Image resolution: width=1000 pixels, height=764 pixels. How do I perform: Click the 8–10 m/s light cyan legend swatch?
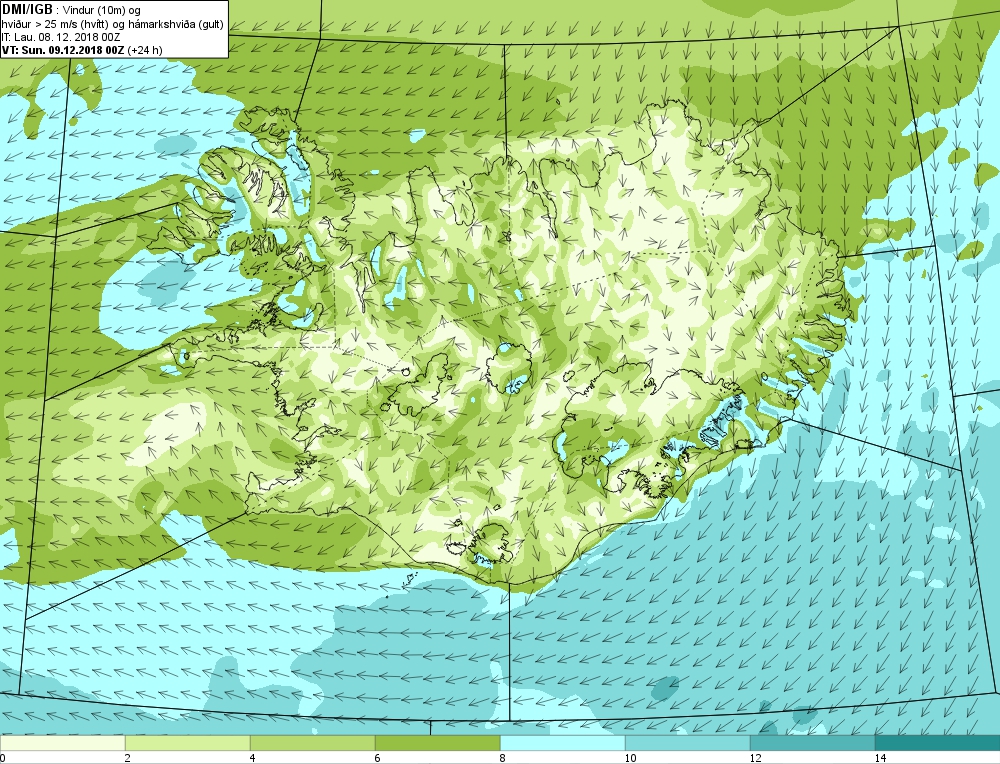tap(562, 743)
